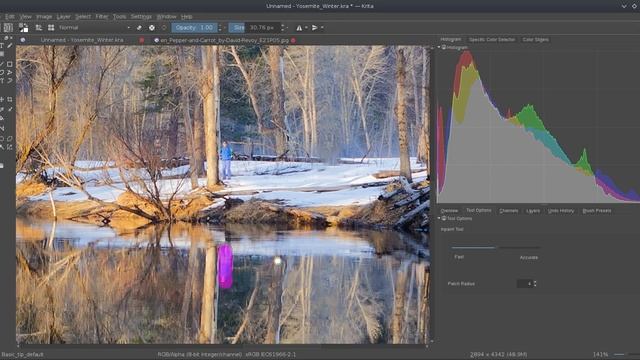Toggle preserve alpha
Image resolution: width=640 pixels, height=360 pixels.
(152, 28)
